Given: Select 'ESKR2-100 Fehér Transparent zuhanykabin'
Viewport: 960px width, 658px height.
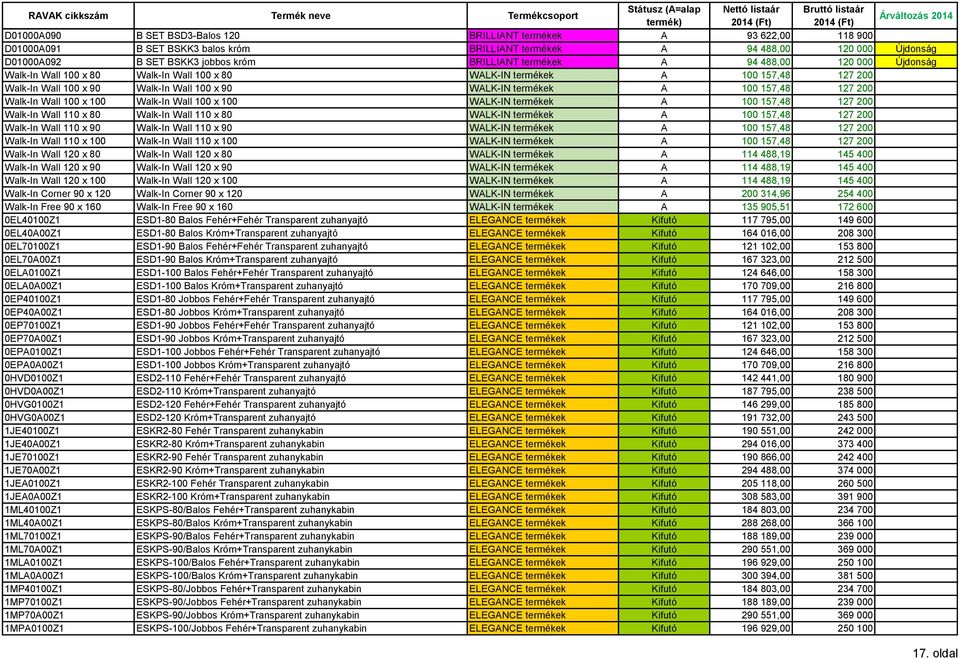Looking at the screenshot, I should tap(233, 483).
